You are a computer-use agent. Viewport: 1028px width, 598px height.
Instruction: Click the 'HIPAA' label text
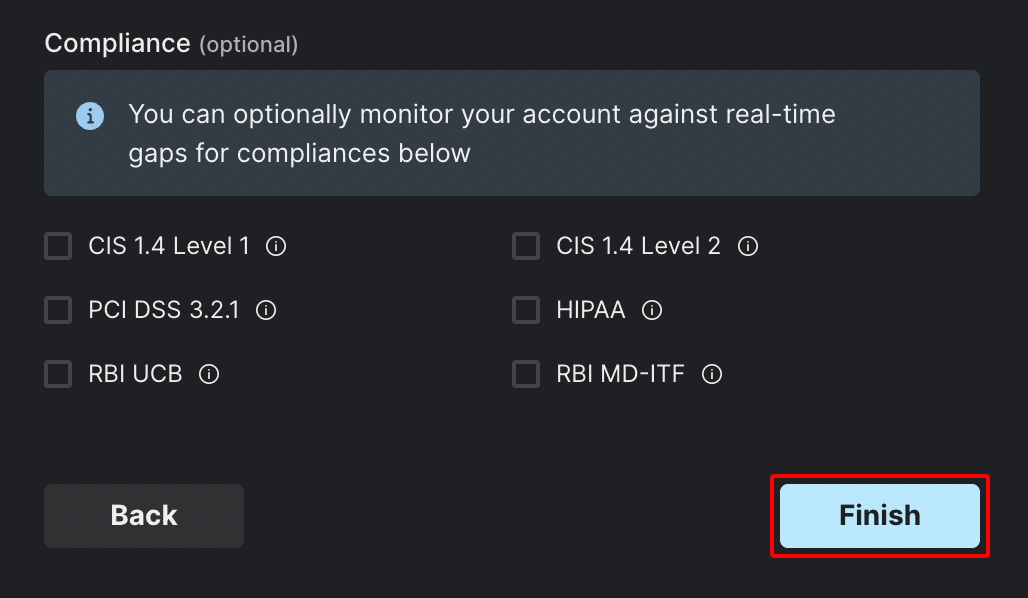click(591, 310)
